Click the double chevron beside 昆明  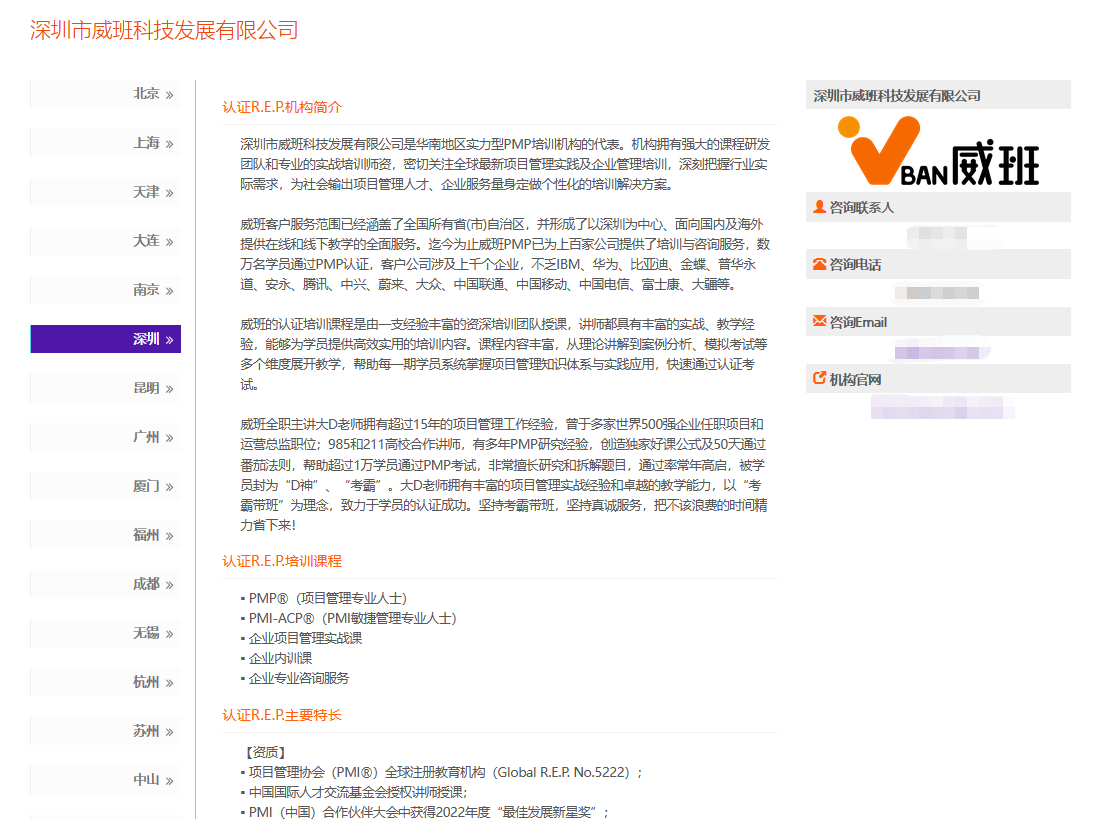click(x=169, y=389)
